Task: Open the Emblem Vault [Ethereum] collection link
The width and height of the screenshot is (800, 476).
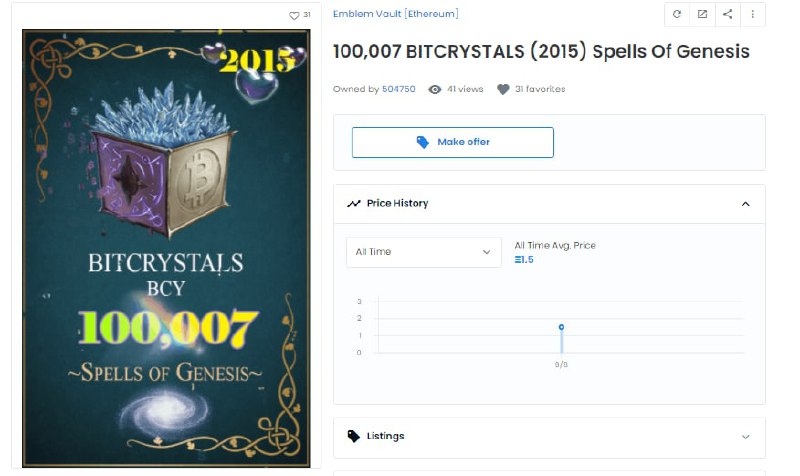Action: 395,14
